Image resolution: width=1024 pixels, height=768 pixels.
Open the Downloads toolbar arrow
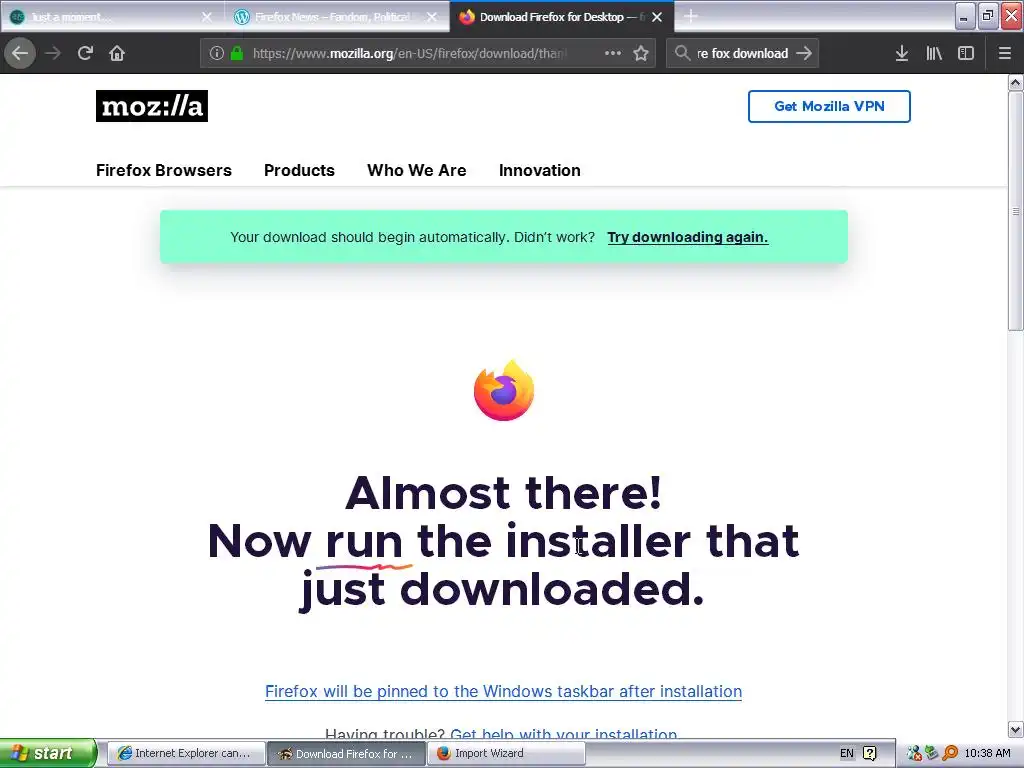902,54
